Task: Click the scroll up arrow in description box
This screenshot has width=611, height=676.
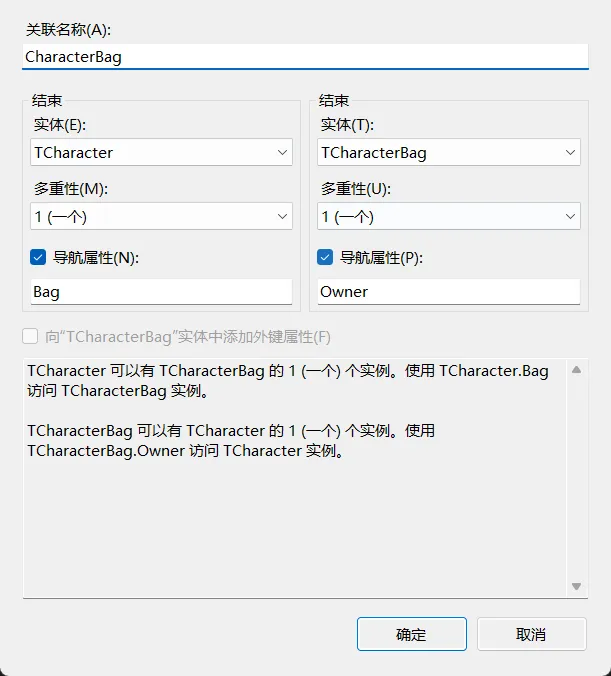Action: [576, 370]
